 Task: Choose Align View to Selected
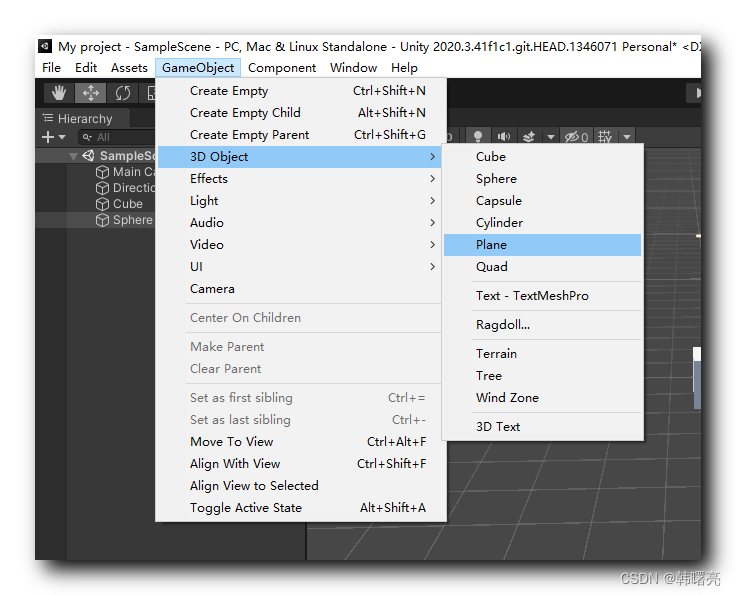[x=300, y=486]
